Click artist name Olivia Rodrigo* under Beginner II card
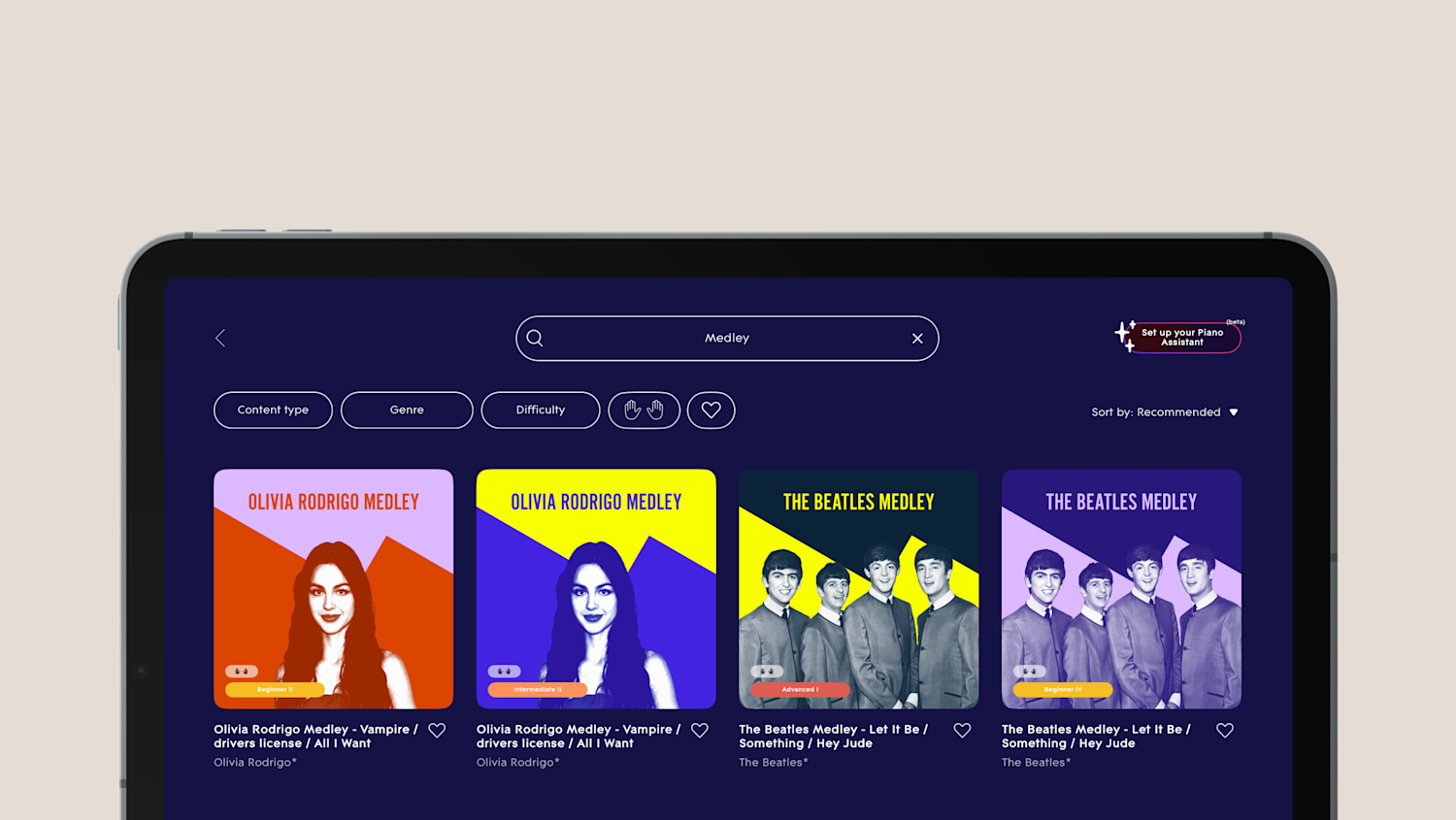The image size is (1456, 820). click(255, 763)
